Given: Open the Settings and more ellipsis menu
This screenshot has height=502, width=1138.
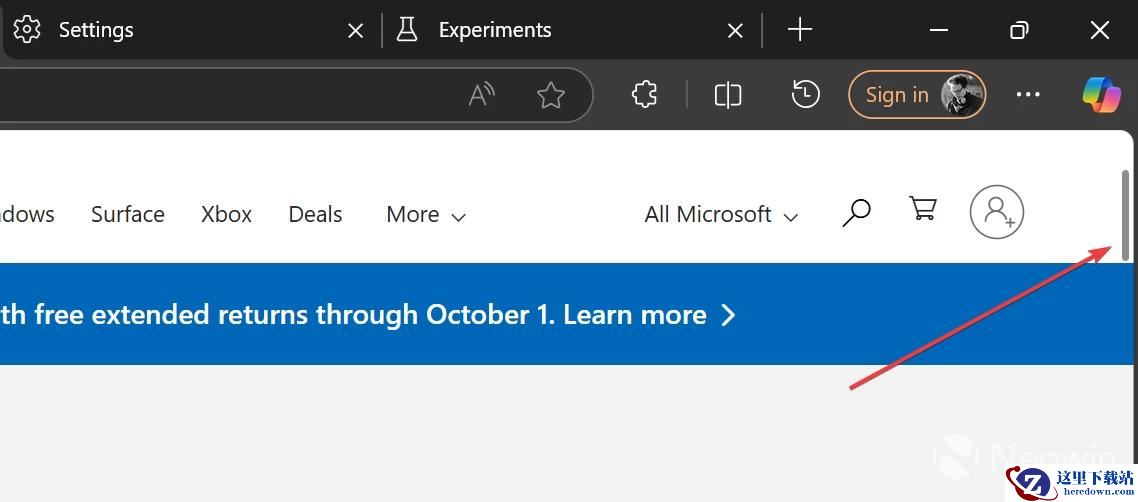Looking at the screenshot, I should [x=1028, y=94].
